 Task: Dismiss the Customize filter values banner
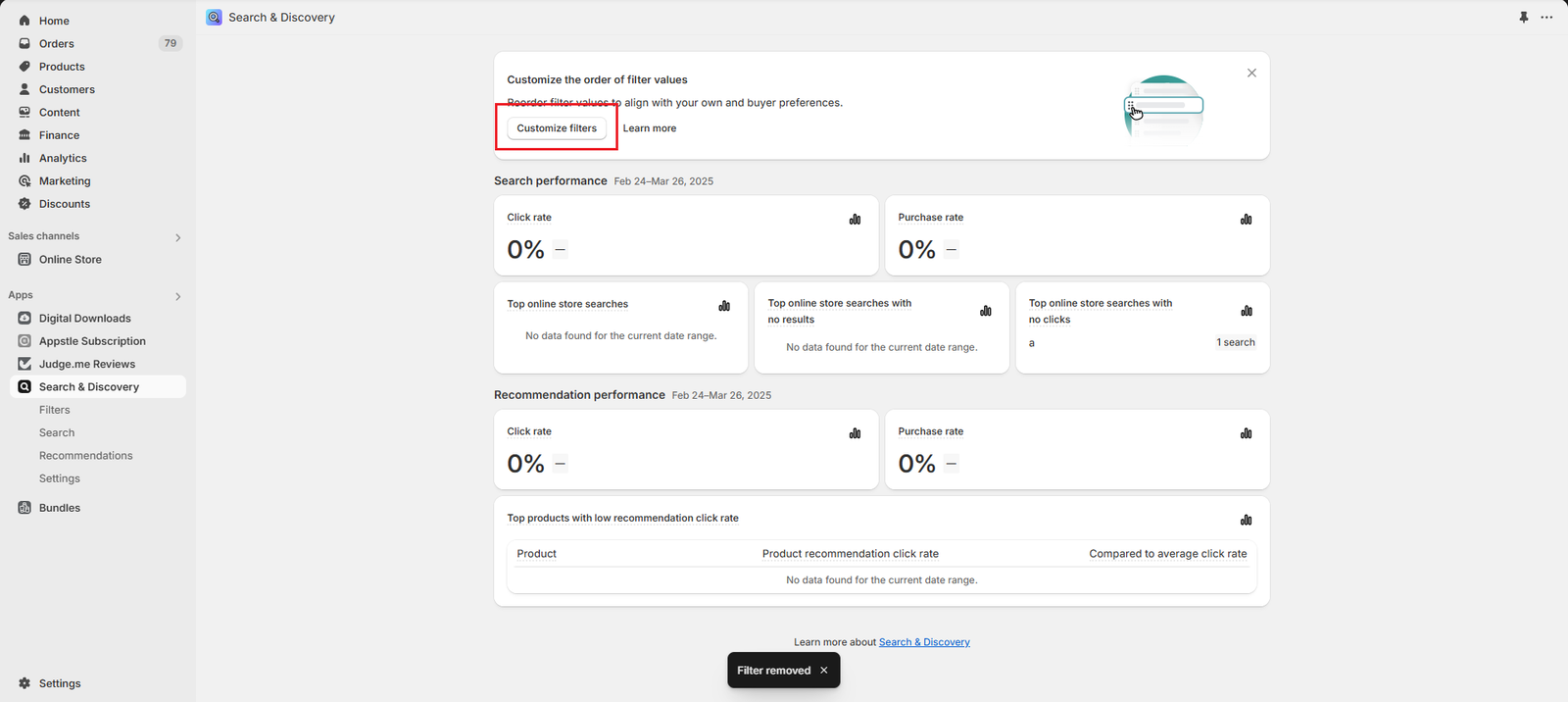[x=1251, y=73]
